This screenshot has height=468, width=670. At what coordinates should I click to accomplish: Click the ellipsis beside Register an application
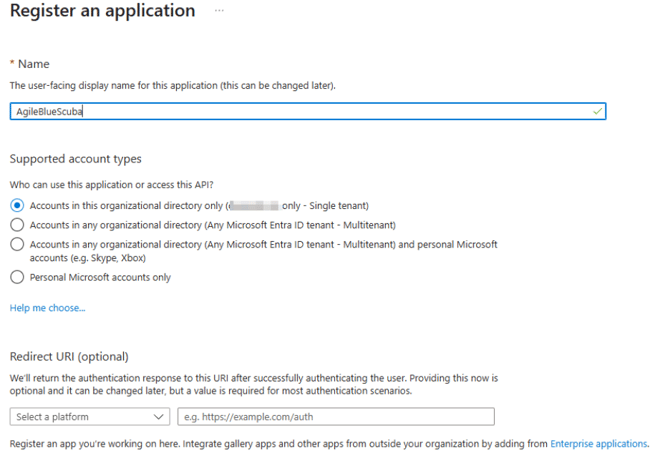point(219,11)
